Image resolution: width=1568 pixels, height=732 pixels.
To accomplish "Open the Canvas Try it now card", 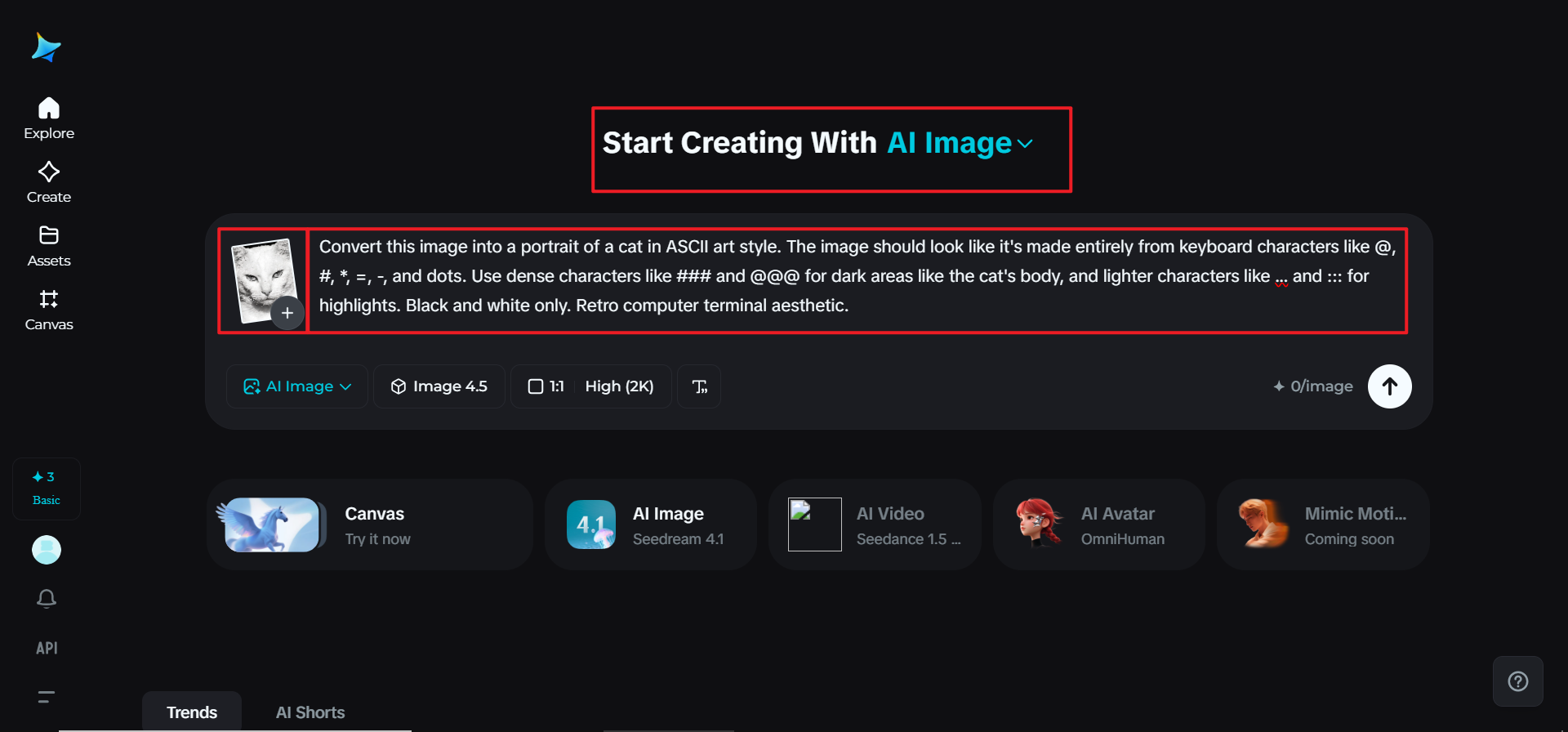I will point(370,524).
